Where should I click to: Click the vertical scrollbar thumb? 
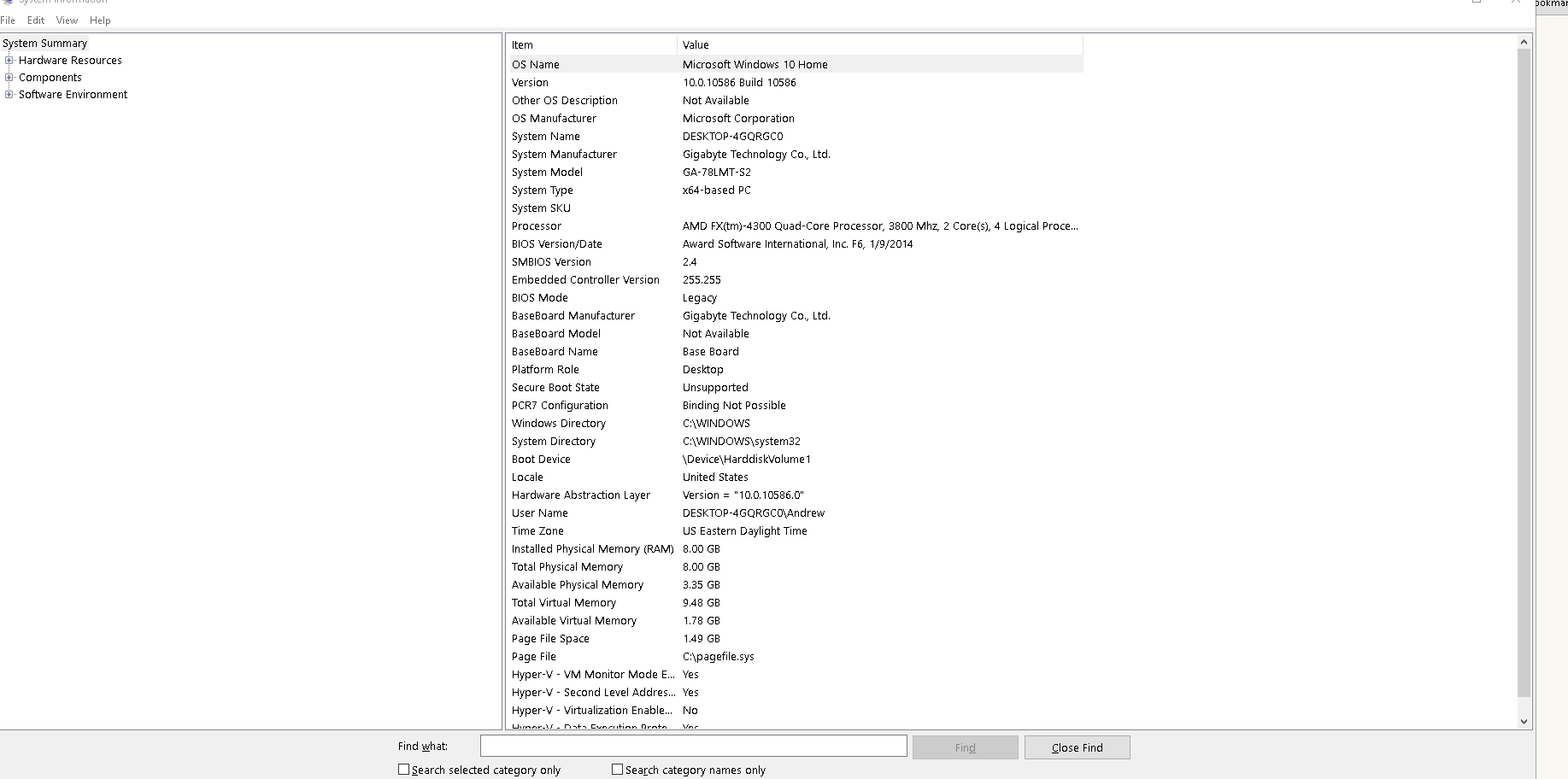(1524, 373)
